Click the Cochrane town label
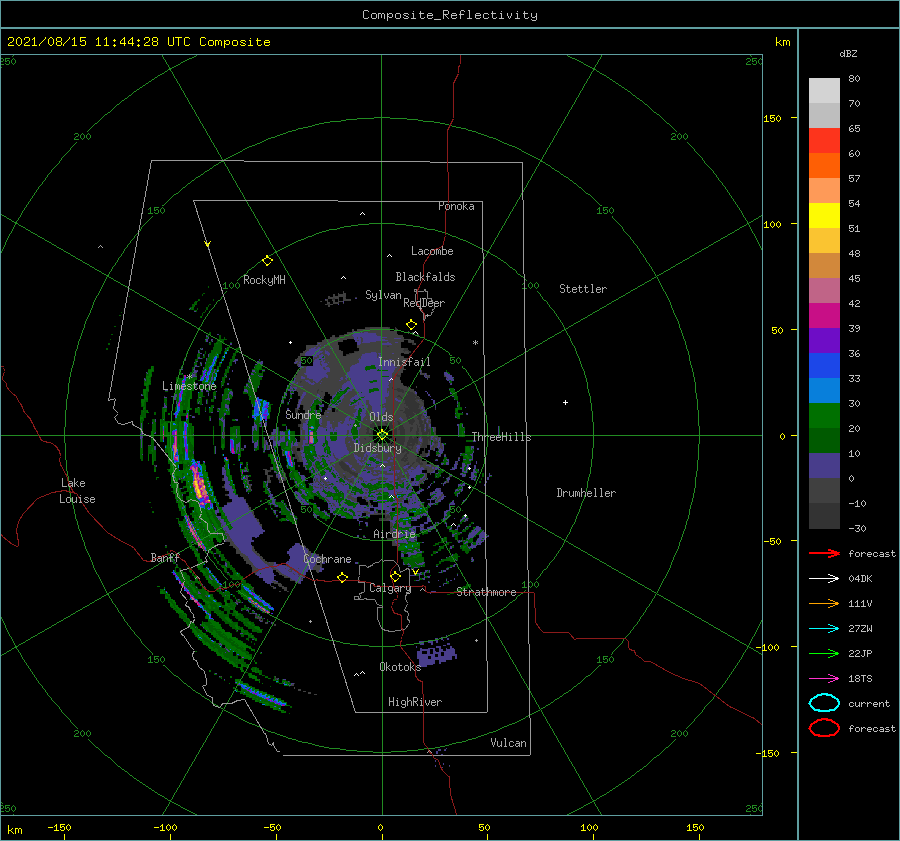 [327, 559]
